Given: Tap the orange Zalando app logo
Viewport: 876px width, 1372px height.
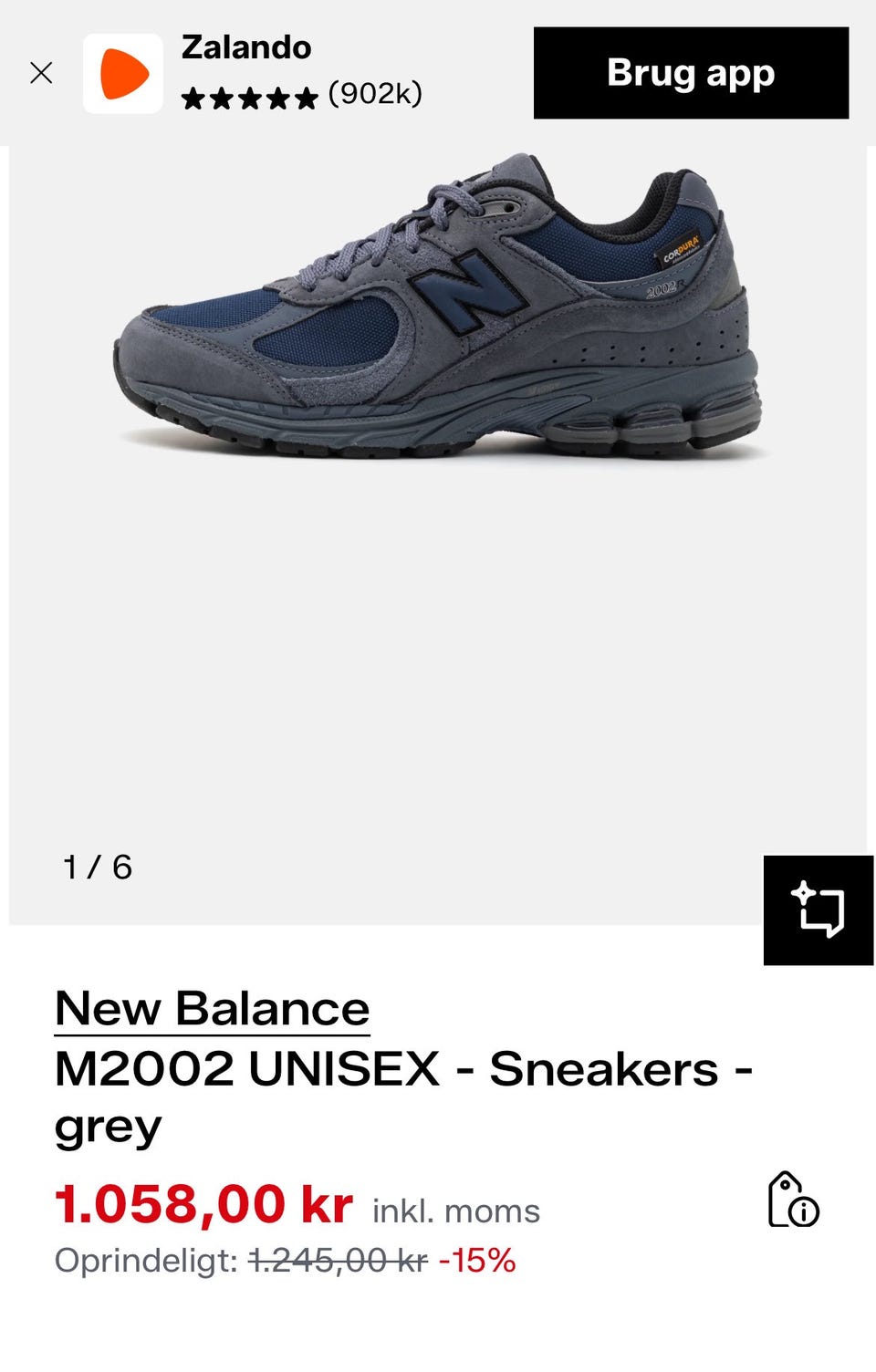Looking at the screenshot, I should [x=123, y=74].
